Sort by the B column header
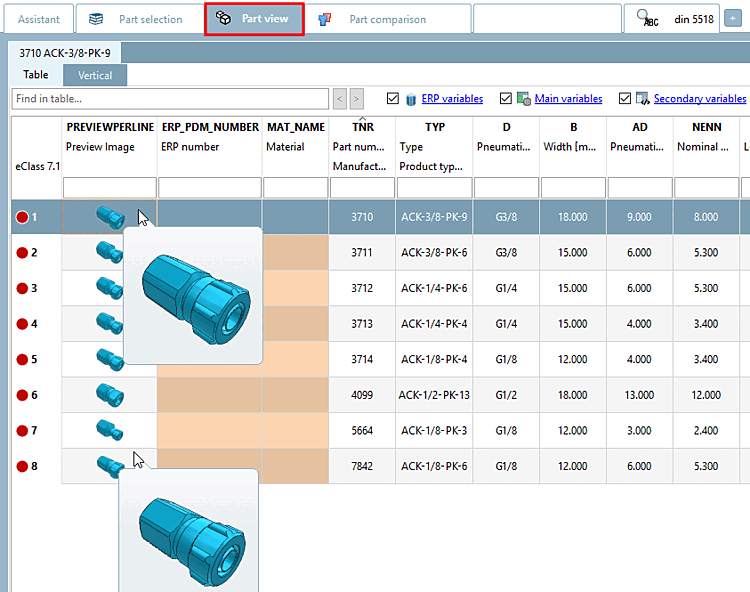This screenshot has width=750, height=592. (573, 127)
